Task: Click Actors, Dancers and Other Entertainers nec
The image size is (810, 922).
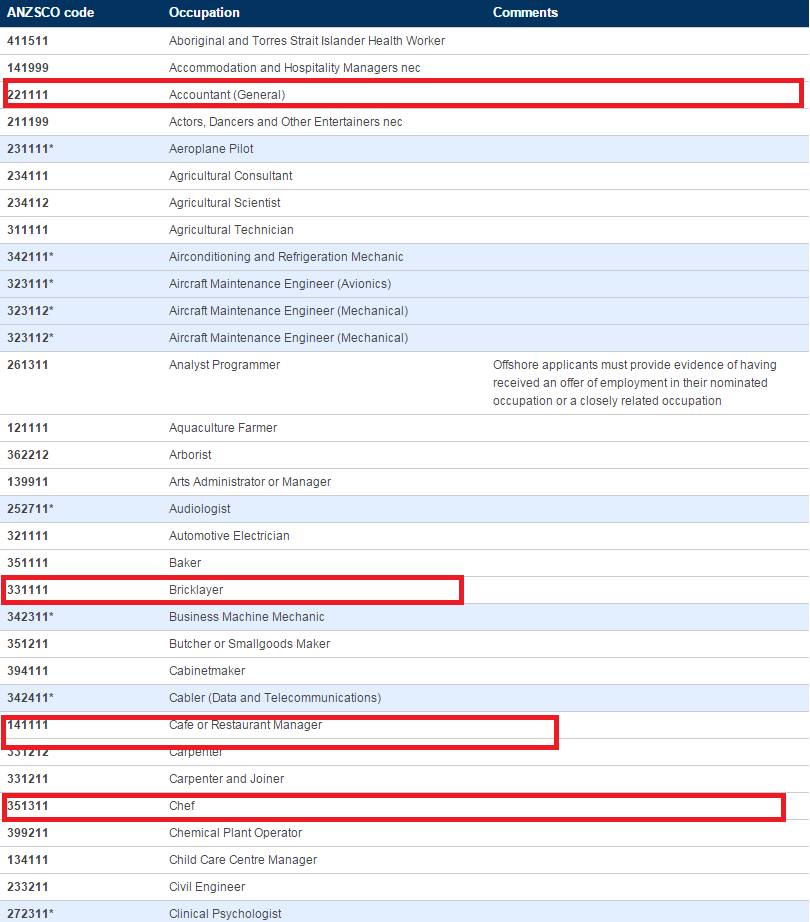Action: click(x=285, y=122)
